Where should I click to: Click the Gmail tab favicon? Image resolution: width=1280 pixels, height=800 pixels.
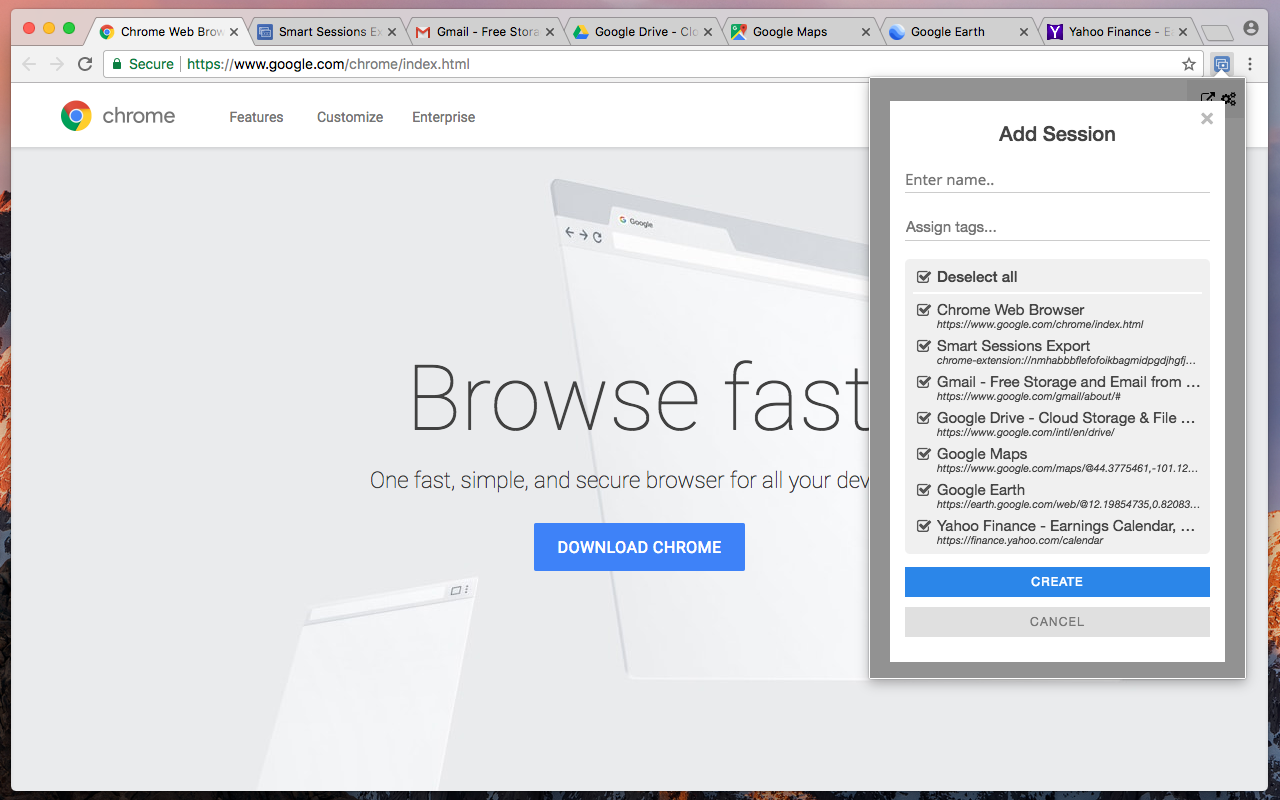pyautogui.click(x=423, y=32)
